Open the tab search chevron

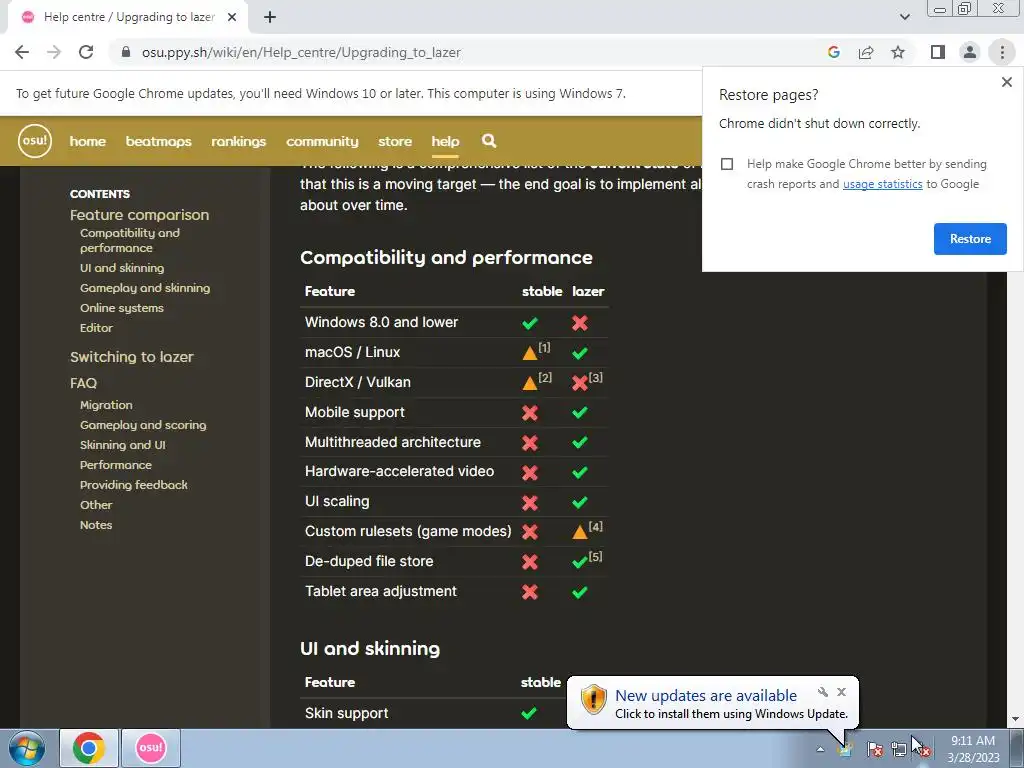[904, 17]
